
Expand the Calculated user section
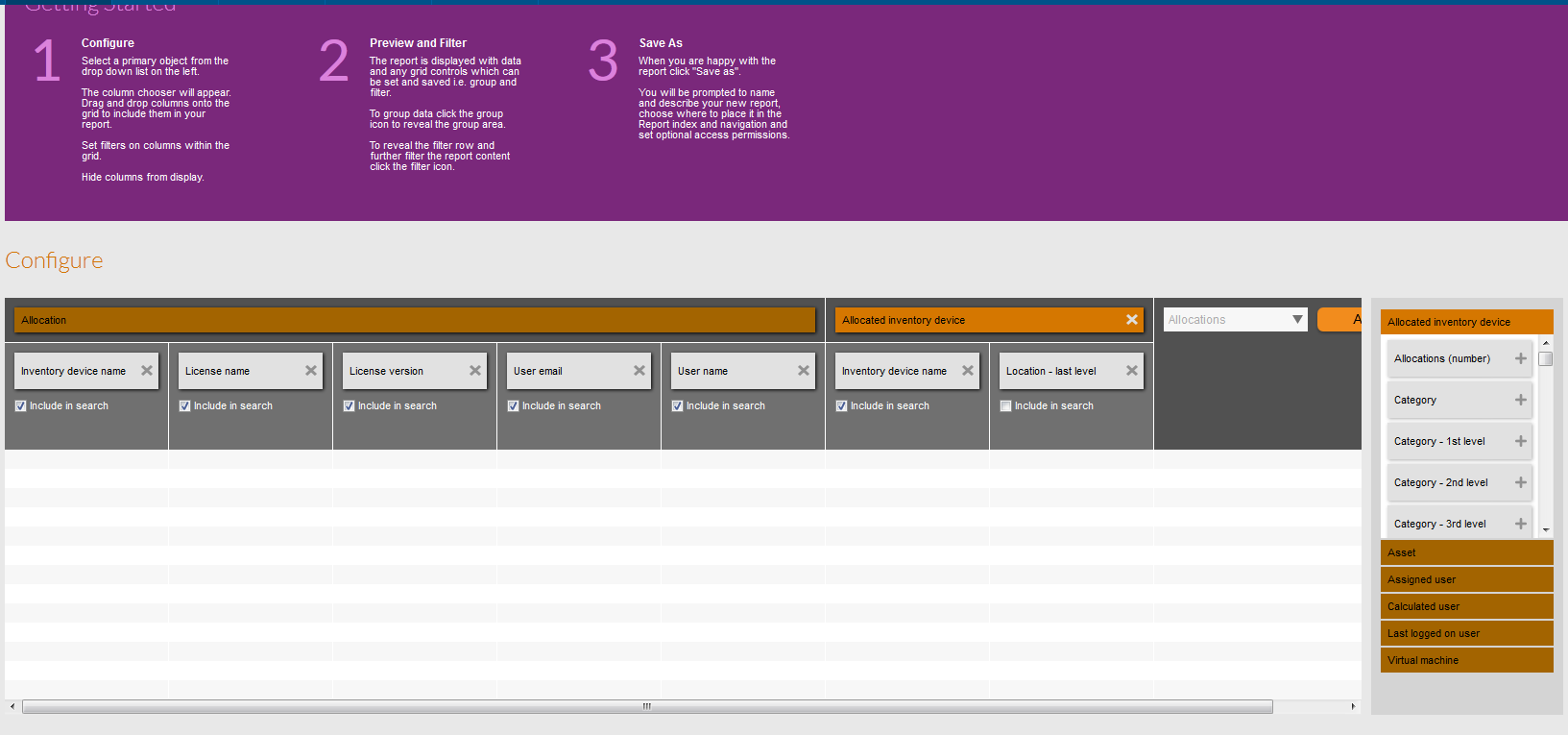pos(1466,606)
